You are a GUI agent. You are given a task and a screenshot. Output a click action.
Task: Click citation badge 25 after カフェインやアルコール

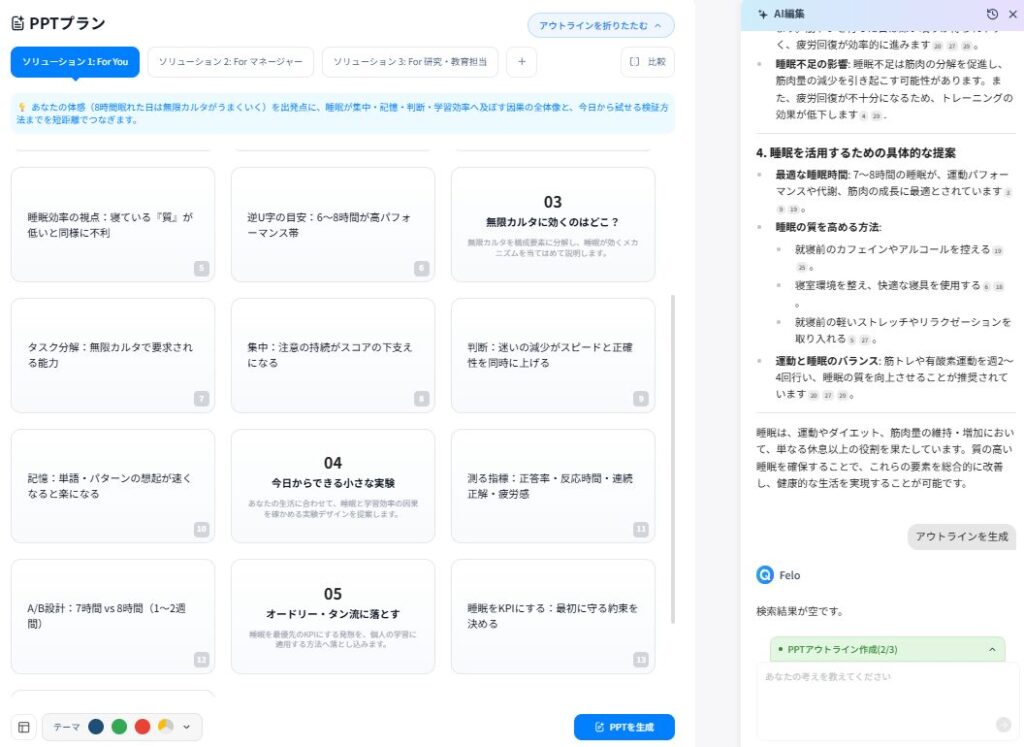click(x=801, y=267)
